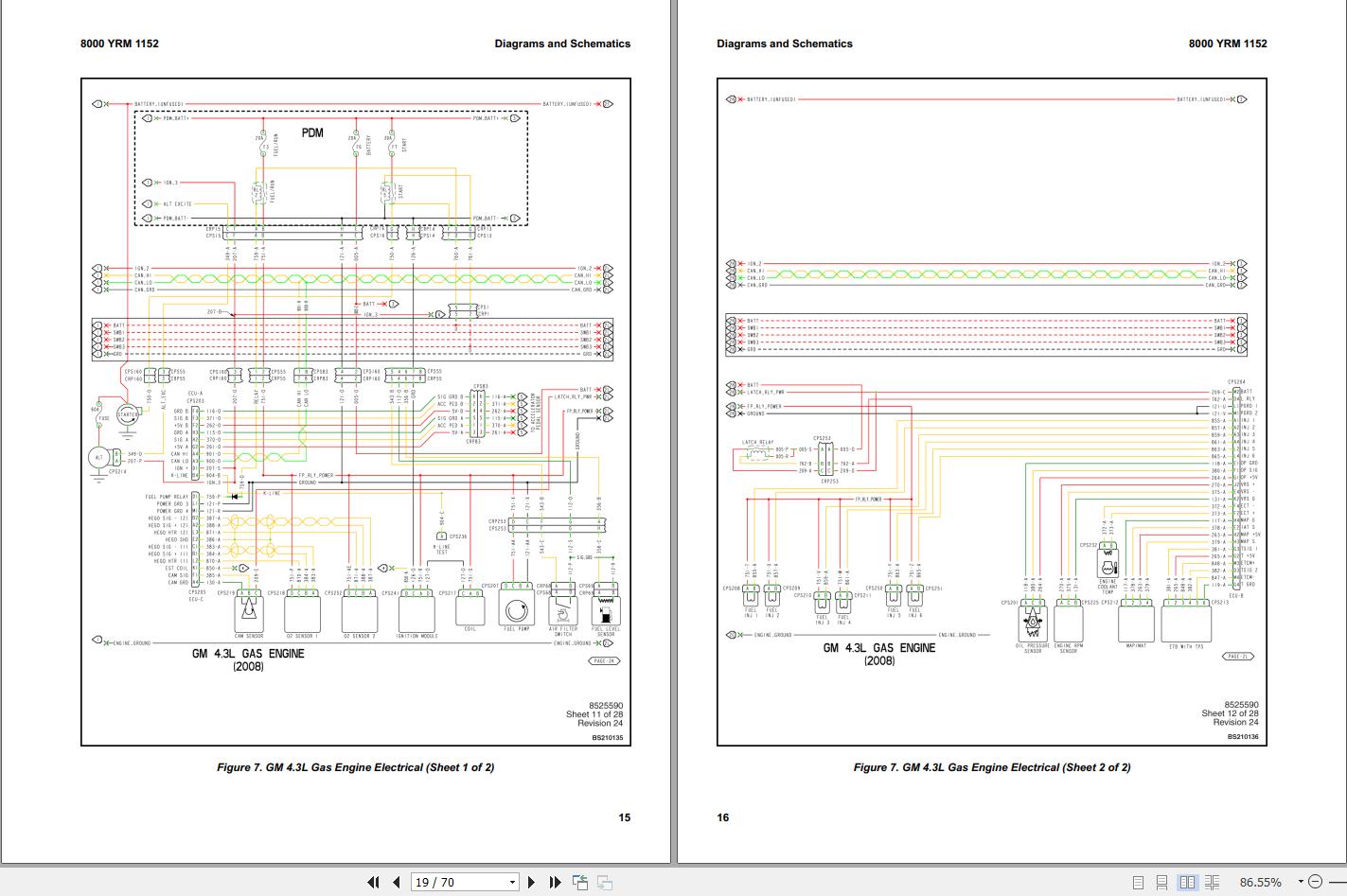Click the fuel pump symbol in the schematic
This screenshot has width=1347, height=896.
517,611
